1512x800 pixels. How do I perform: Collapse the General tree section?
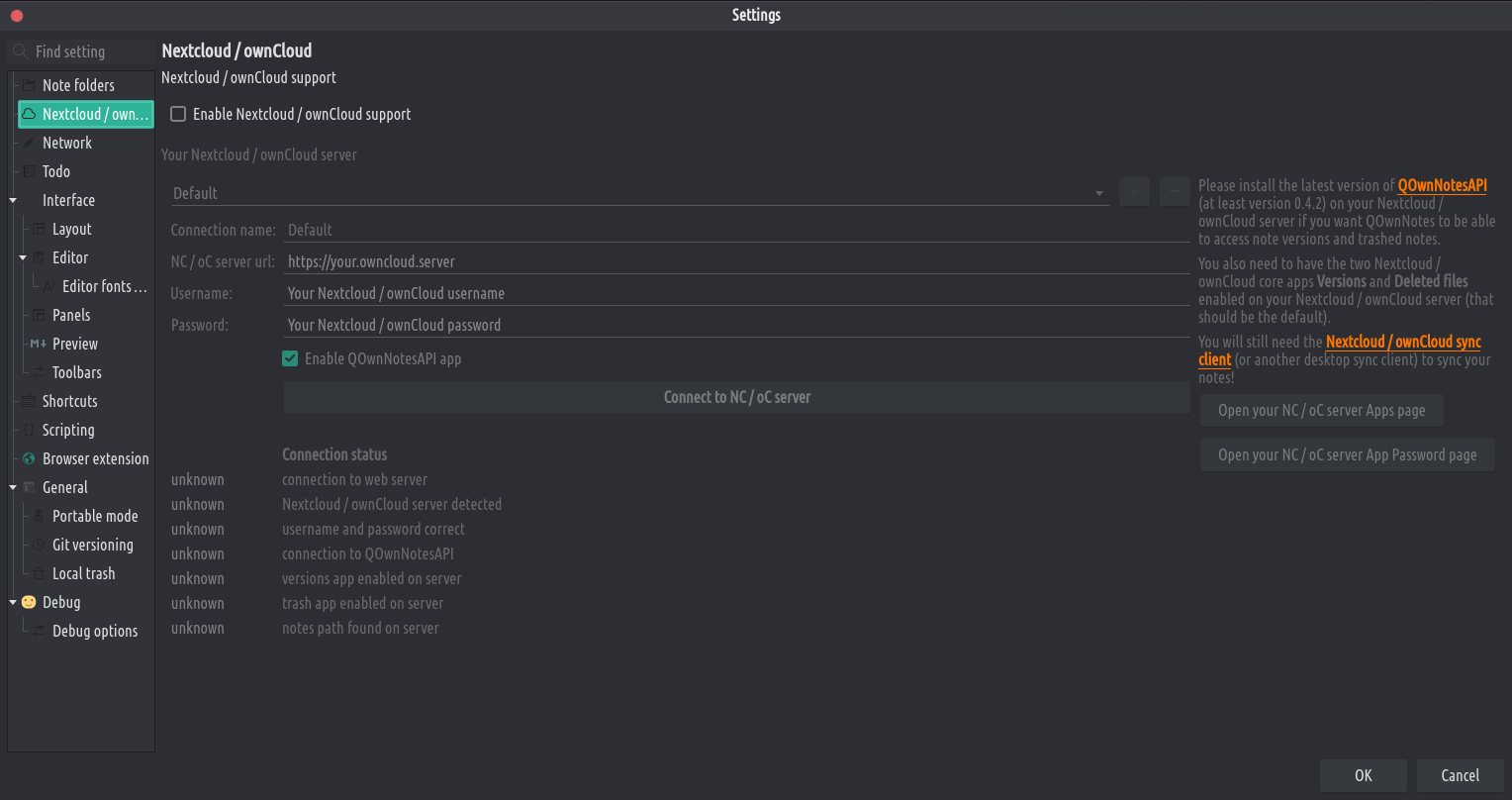(13, 487)
